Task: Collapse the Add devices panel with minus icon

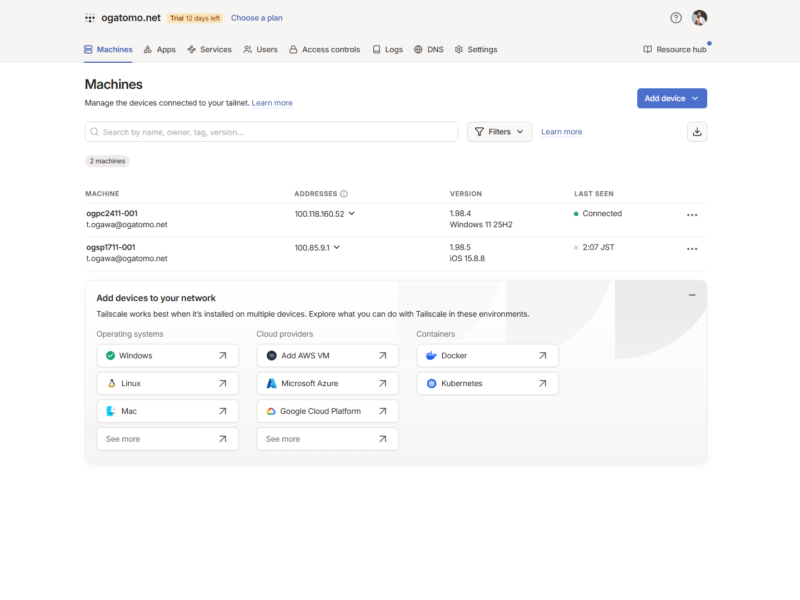Action: (692, 295)
